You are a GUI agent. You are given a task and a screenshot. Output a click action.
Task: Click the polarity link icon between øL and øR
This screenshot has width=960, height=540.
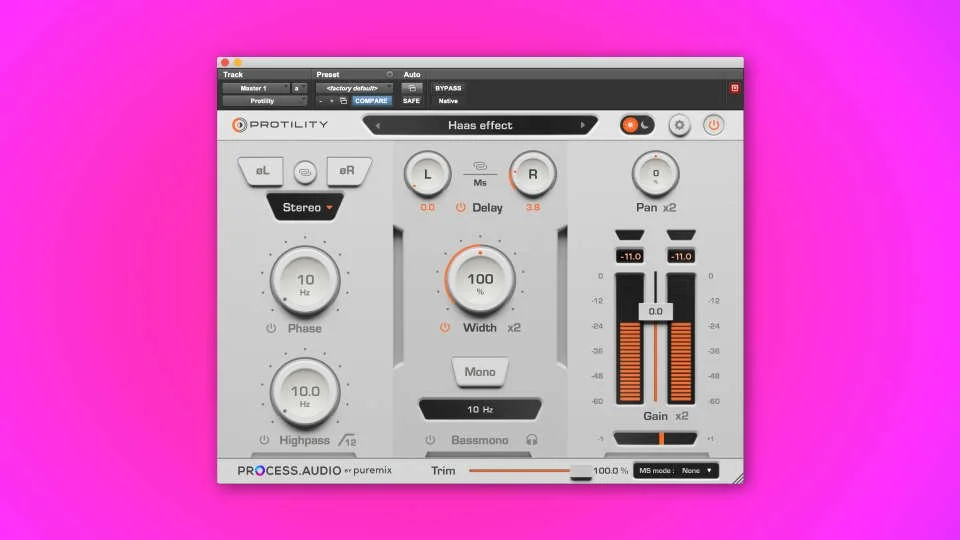pyautogui.click(x=305, y=172)
